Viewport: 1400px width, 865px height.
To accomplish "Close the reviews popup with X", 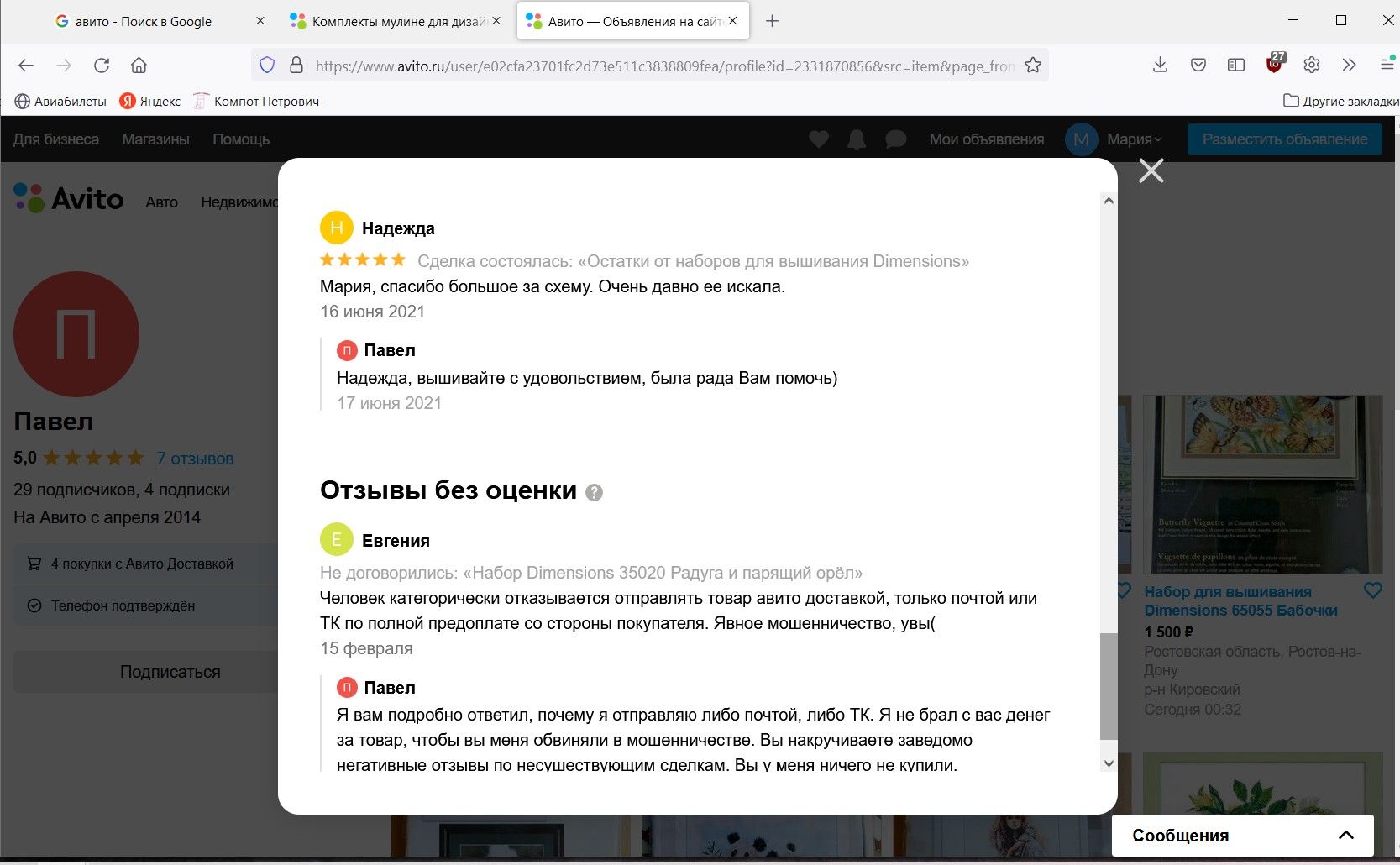I will pos(1151,170).
